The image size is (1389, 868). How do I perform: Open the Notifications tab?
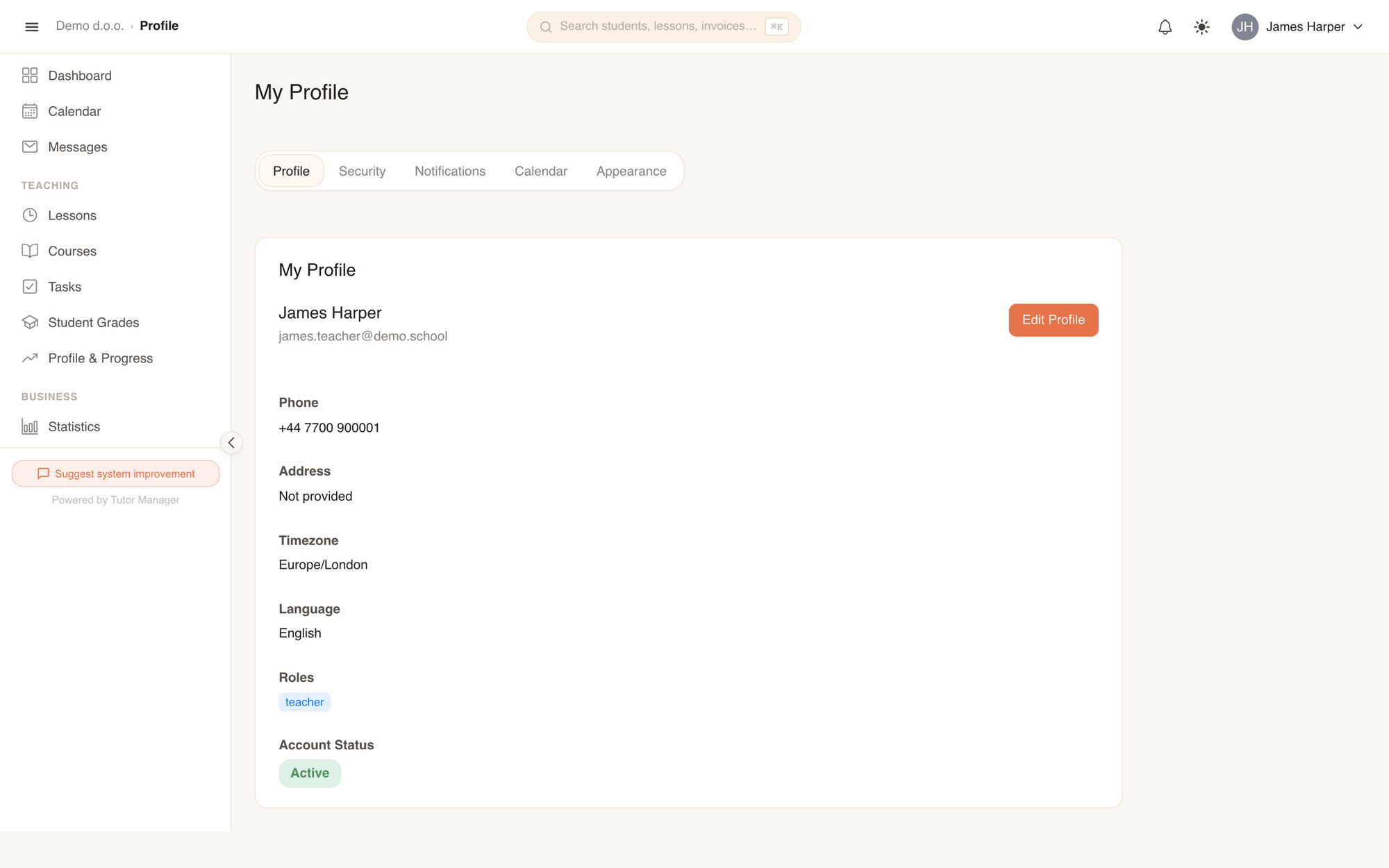(x=450, y=172)
